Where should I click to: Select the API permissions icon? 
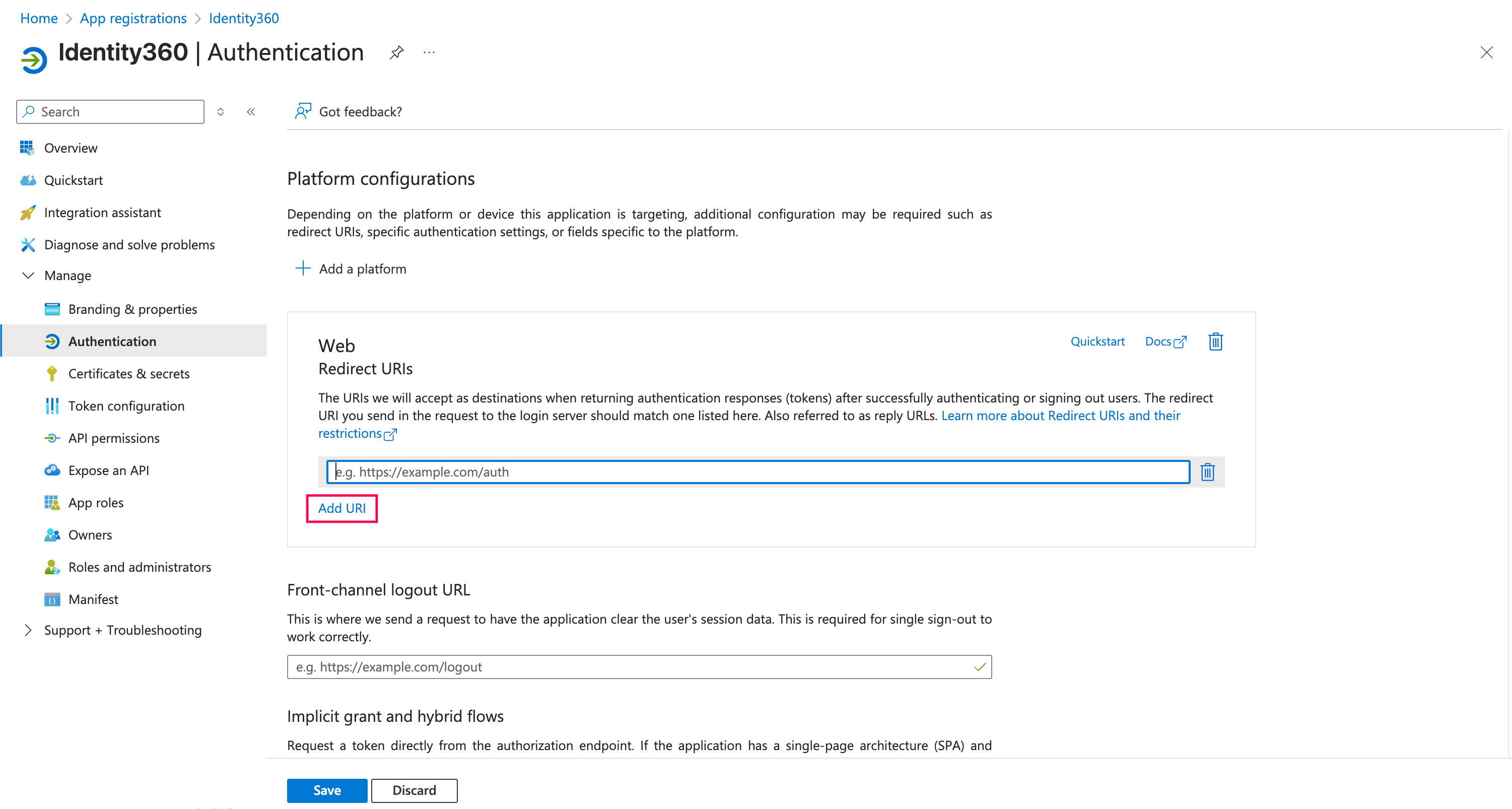(52, 438)
